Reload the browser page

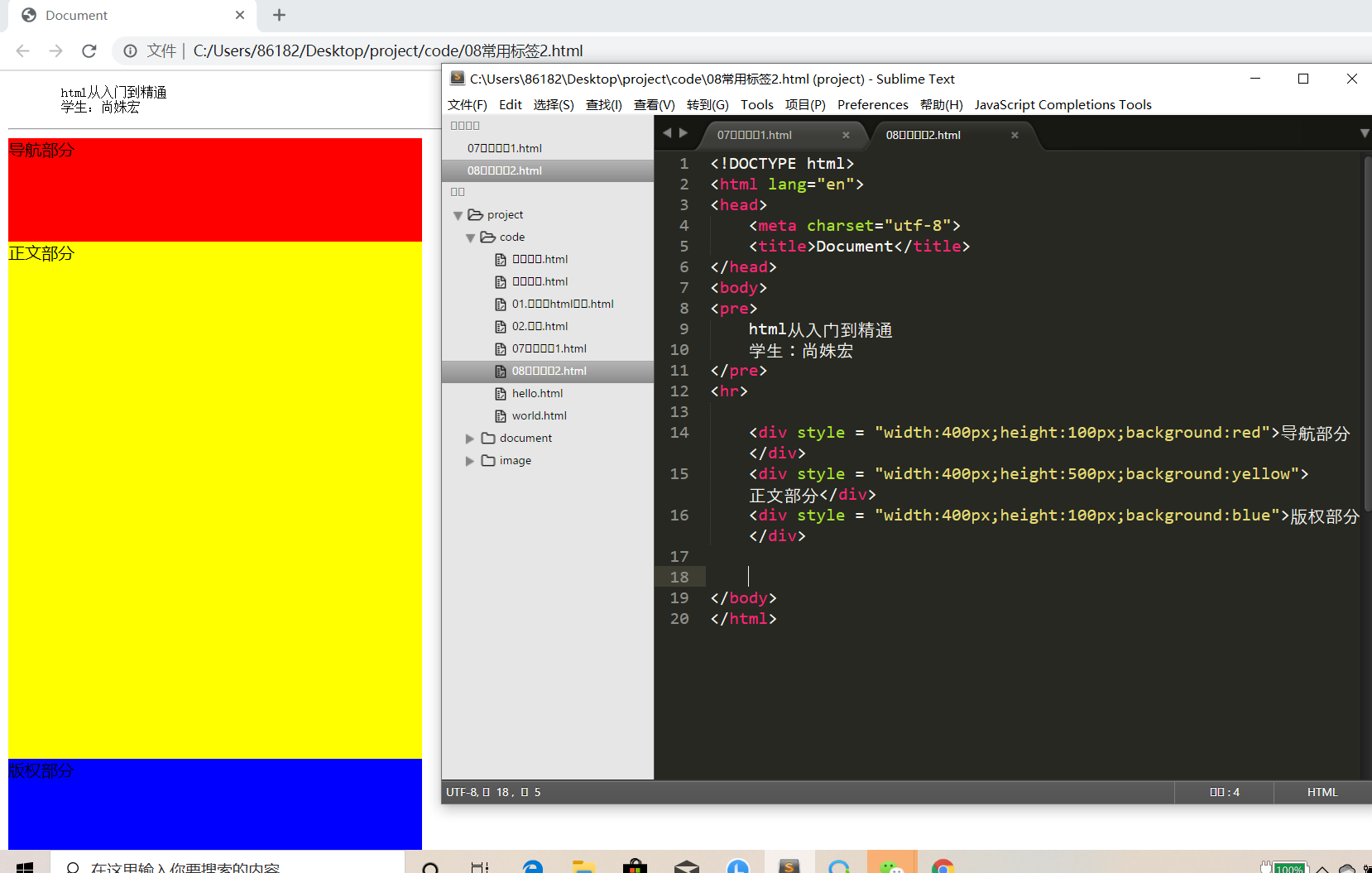[89, 50]
